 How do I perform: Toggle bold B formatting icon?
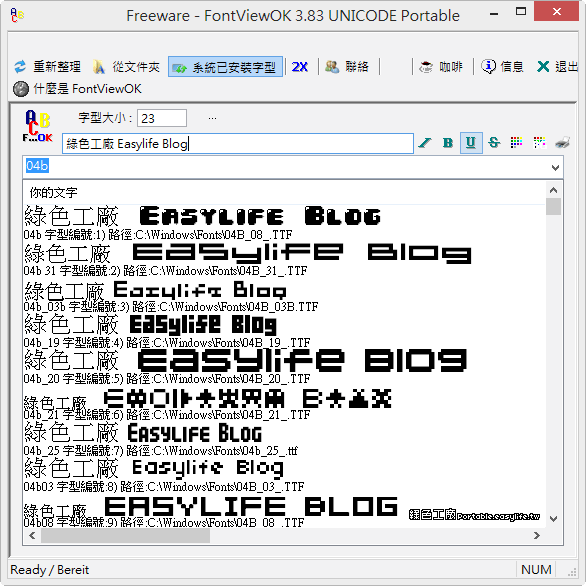(448, 143)
